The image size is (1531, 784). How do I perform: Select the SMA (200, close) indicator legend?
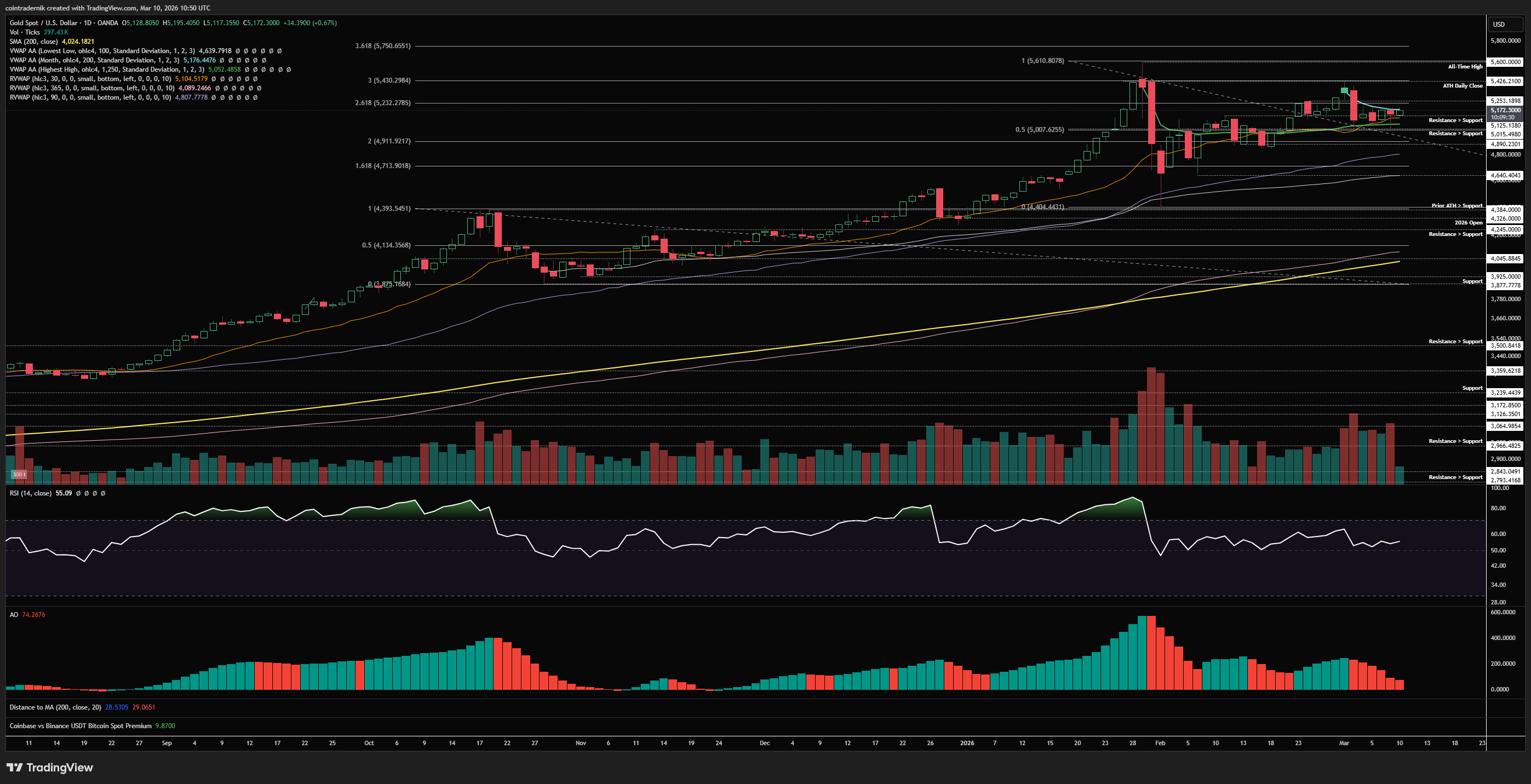pos(33,42)
